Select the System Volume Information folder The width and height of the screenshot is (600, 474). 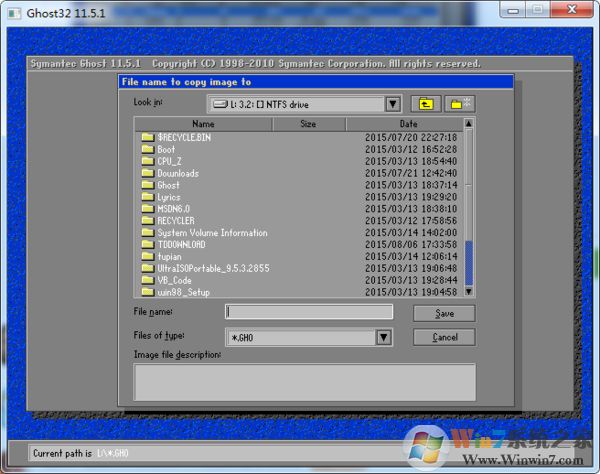[x=212, y=233]
